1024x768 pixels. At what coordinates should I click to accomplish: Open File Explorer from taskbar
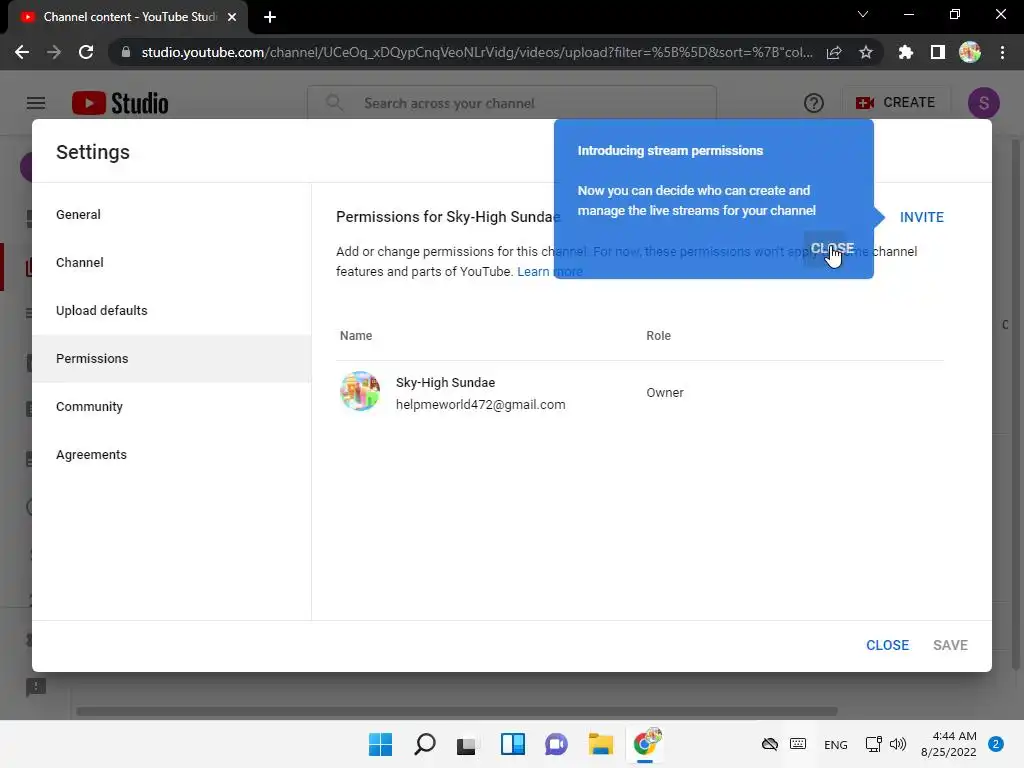[600, 744]
